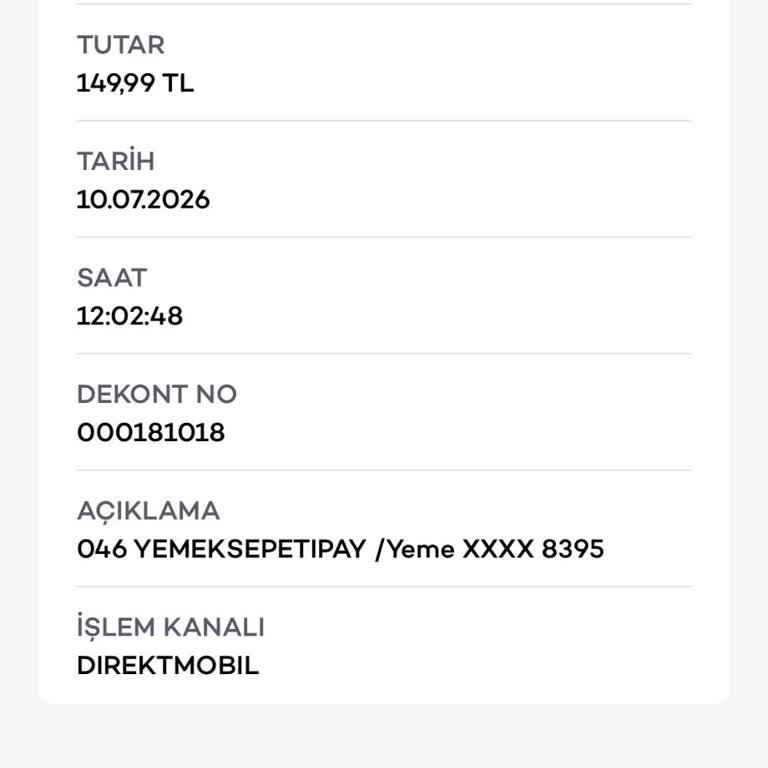This screenshot has height=768, width=768.
Task: Click the DEKONT NO label
Action: pyautogui.click(x=157, y=394)
